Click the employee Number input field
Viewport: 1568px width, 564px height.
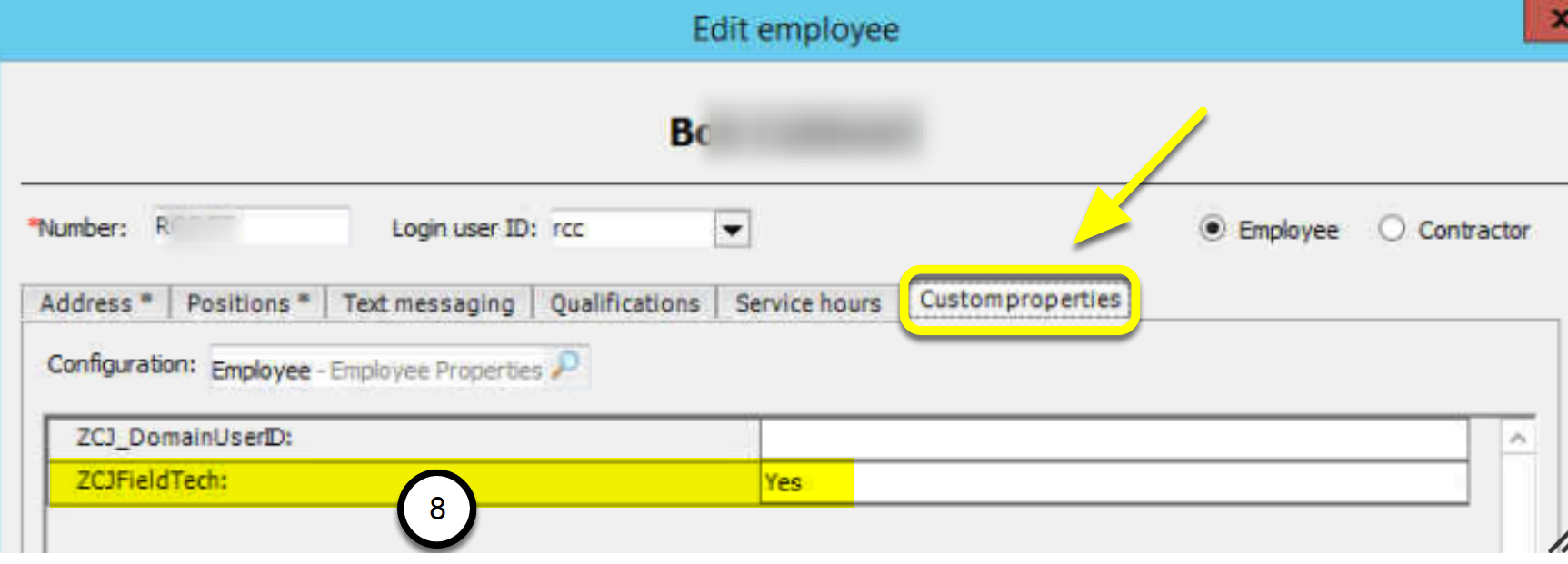point(249,227)
